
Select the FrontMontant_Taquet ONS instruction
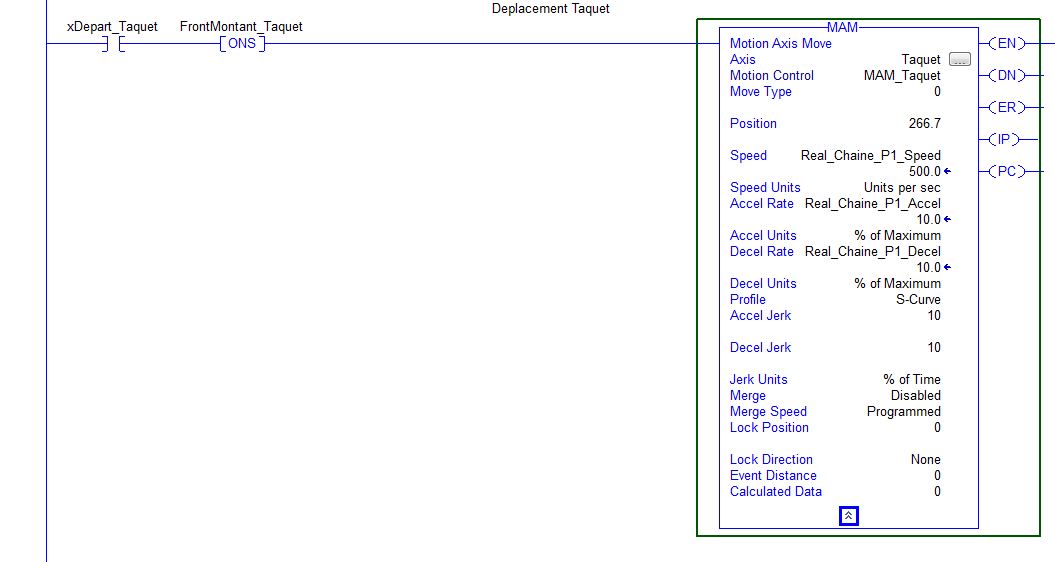(x=242, y=44)
